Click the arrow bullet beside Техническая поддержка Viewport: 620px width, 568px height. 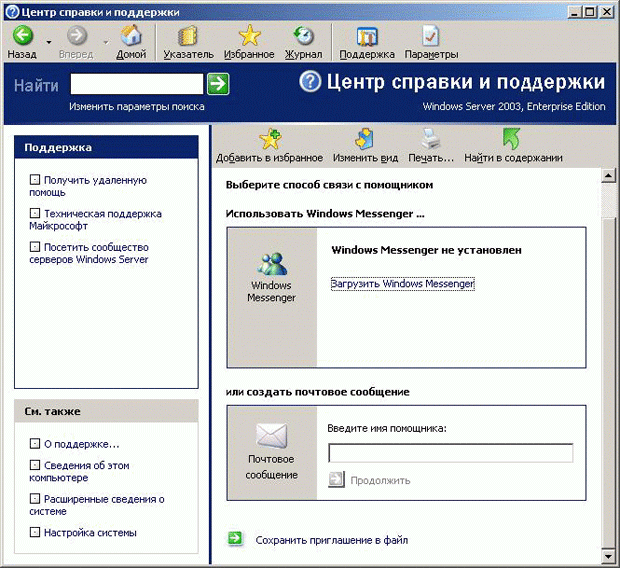35,214
